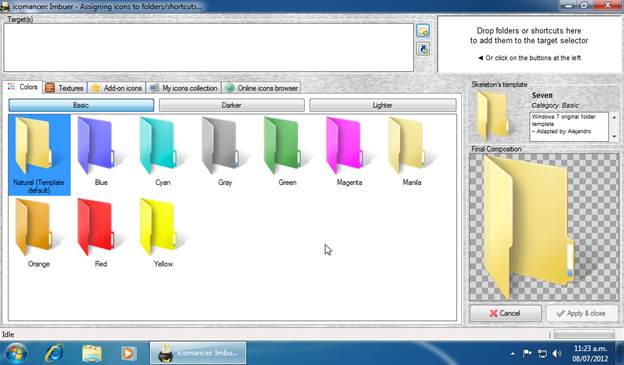Click the add shortcut target button
The height and width of the screenshot is (365, 624).
[423, 49]
